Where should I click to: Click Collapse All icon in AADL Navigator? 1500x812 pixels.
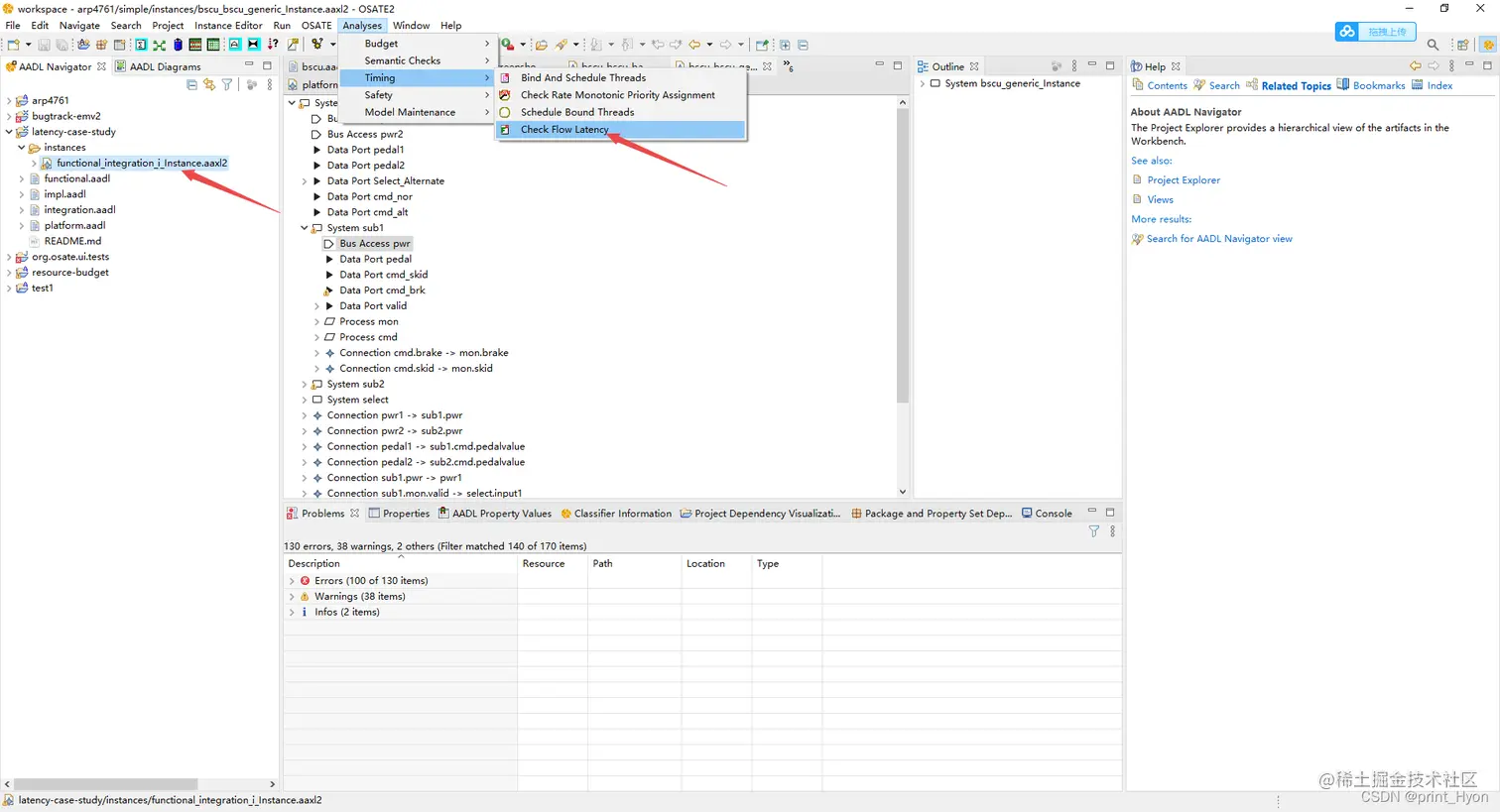(191, 85)
